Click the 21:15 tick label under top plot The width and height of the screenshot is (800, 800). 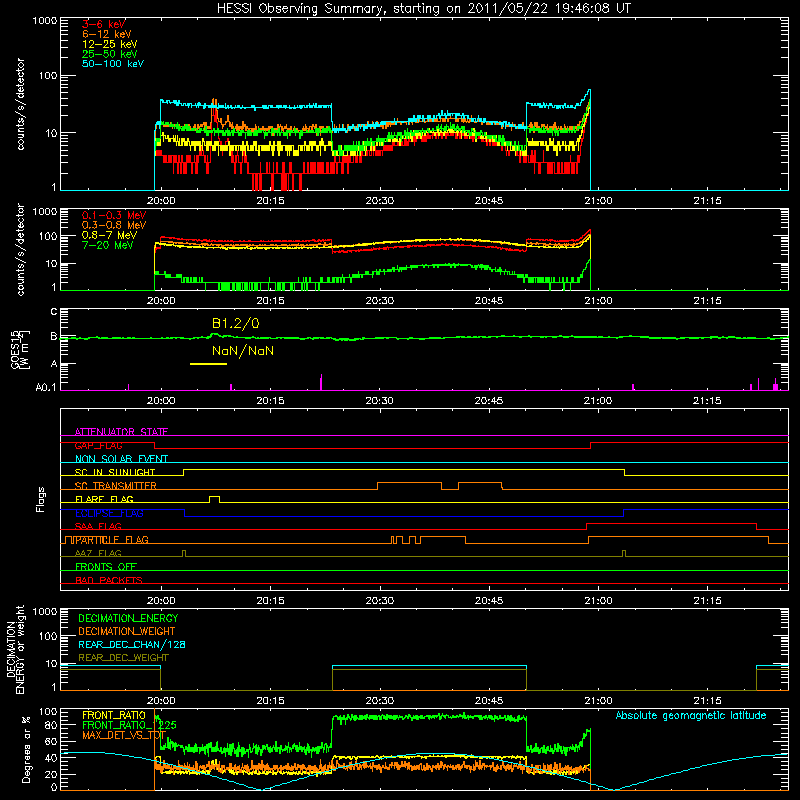tap(707, 201)
